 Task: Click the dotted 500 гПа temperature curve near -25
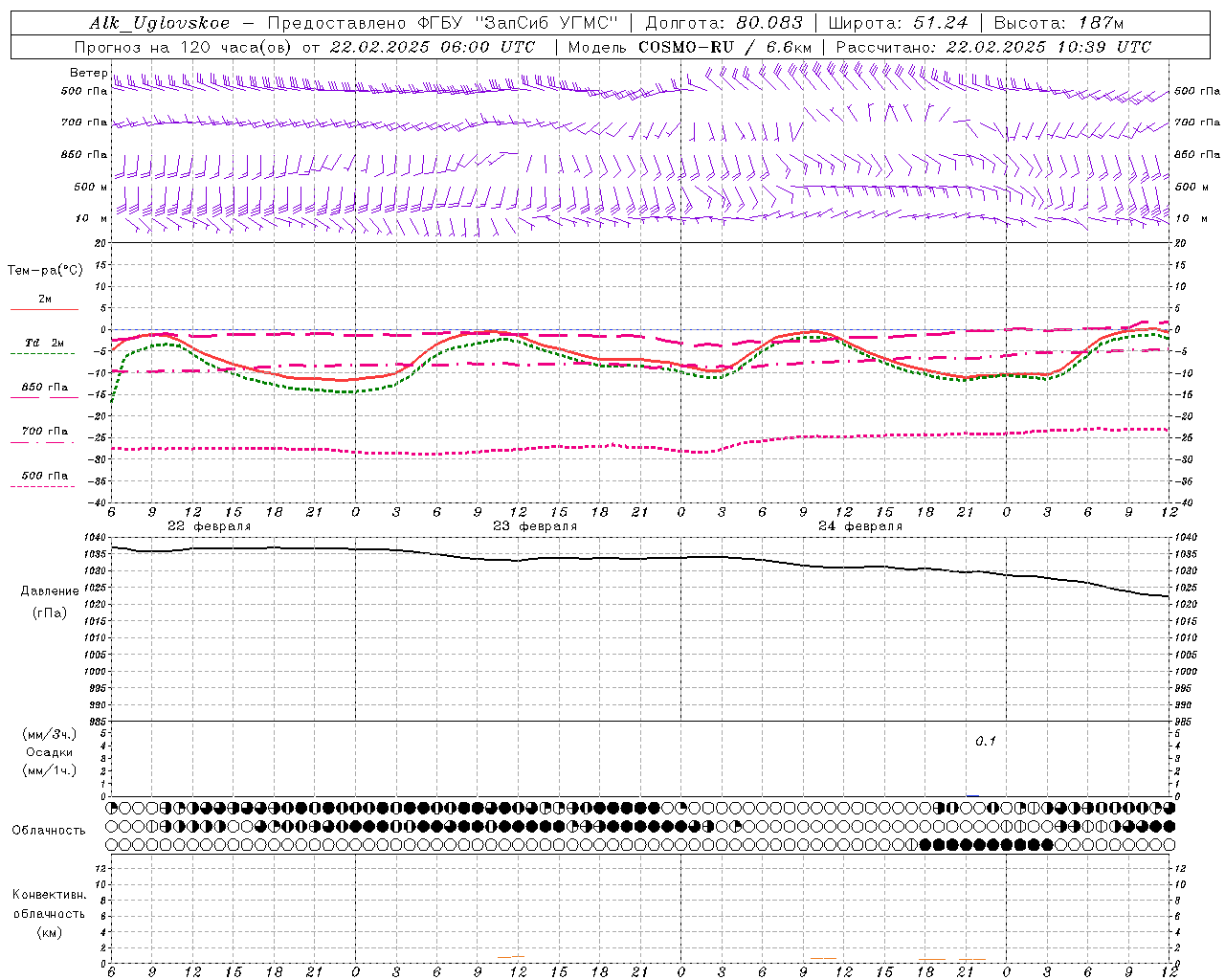tap(639, 445)
